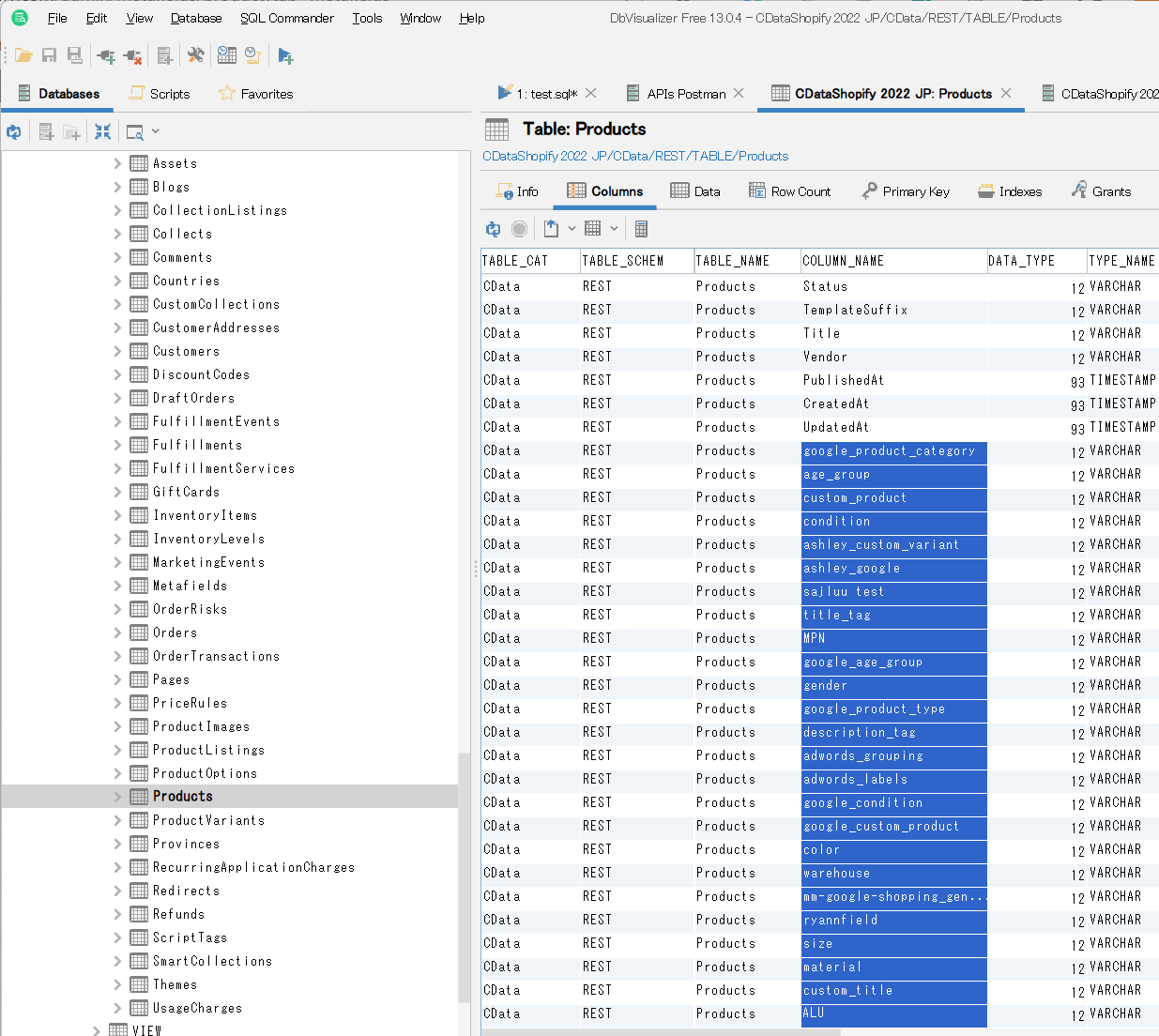Open Tool Properties wrench icon
Screen dimensions: 1159x1036
[x=195, y=56]
